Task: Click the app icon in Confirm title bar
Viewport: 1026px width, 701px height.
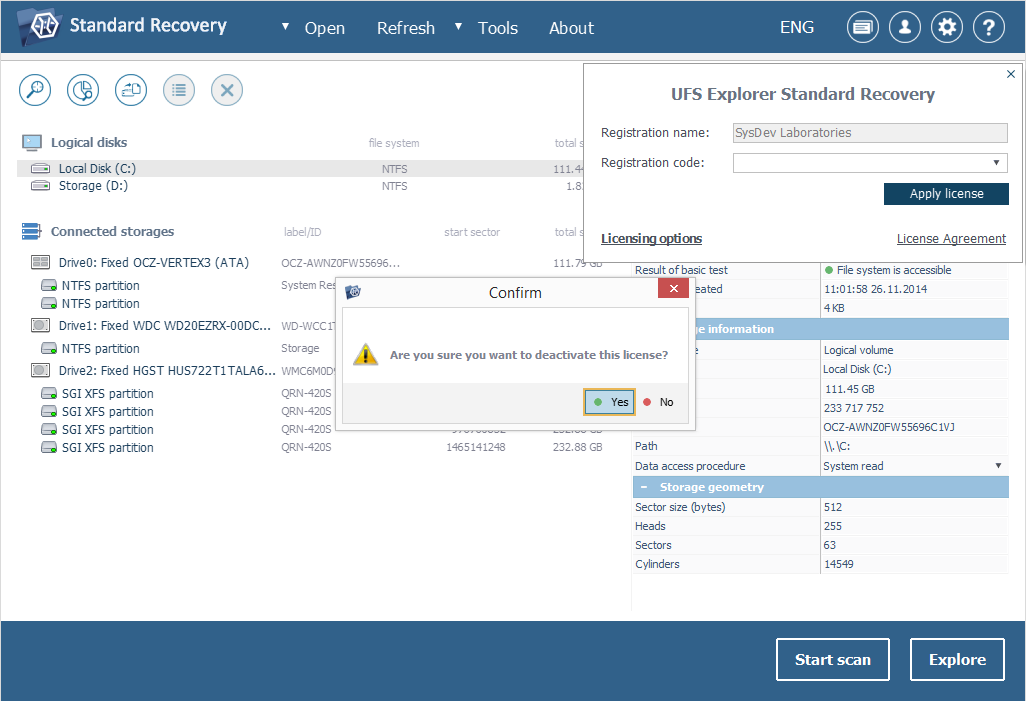Action: coord(353,292)
